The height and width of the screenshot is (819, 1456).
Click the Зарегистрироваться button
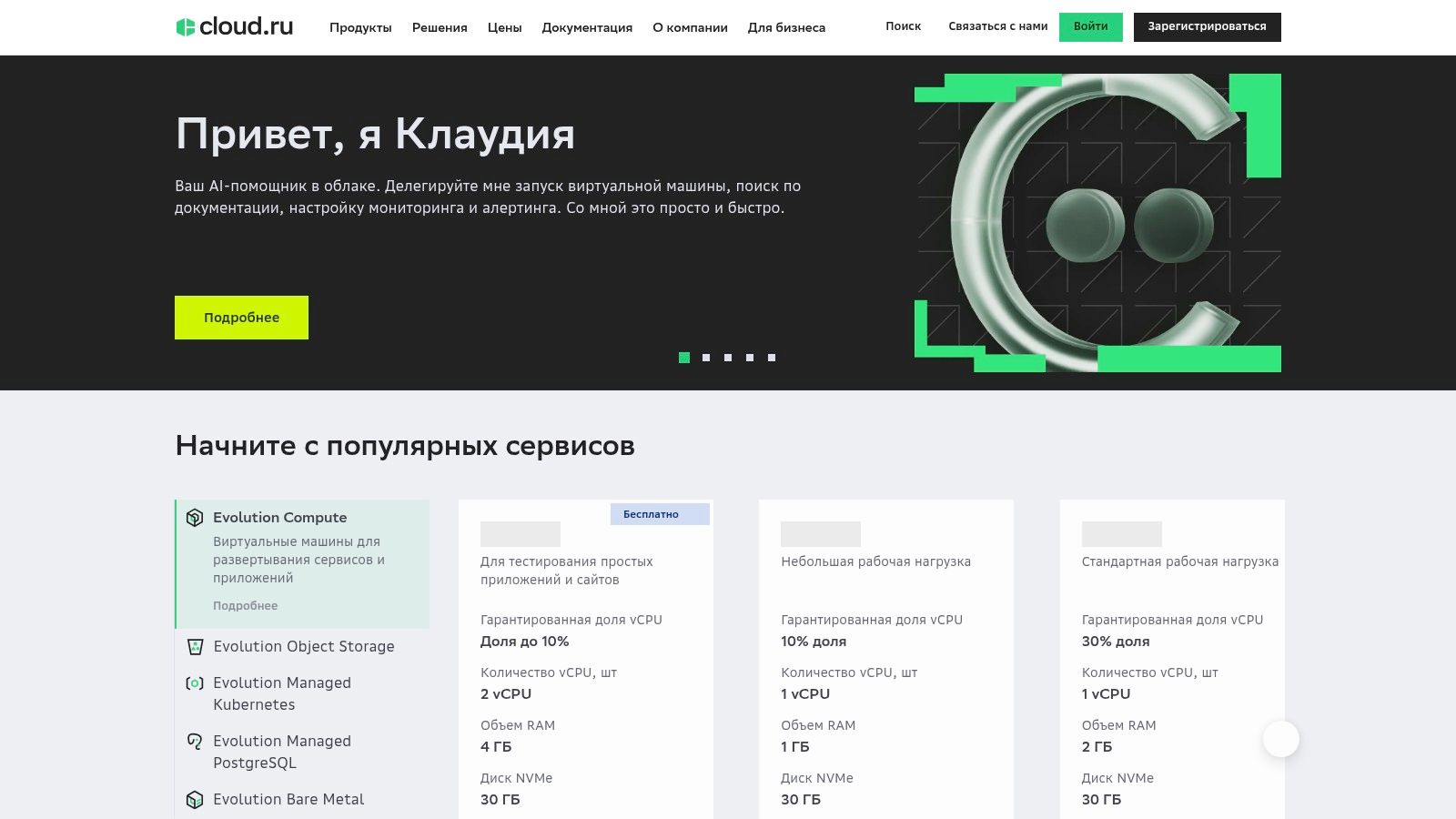click(1207, 27)
